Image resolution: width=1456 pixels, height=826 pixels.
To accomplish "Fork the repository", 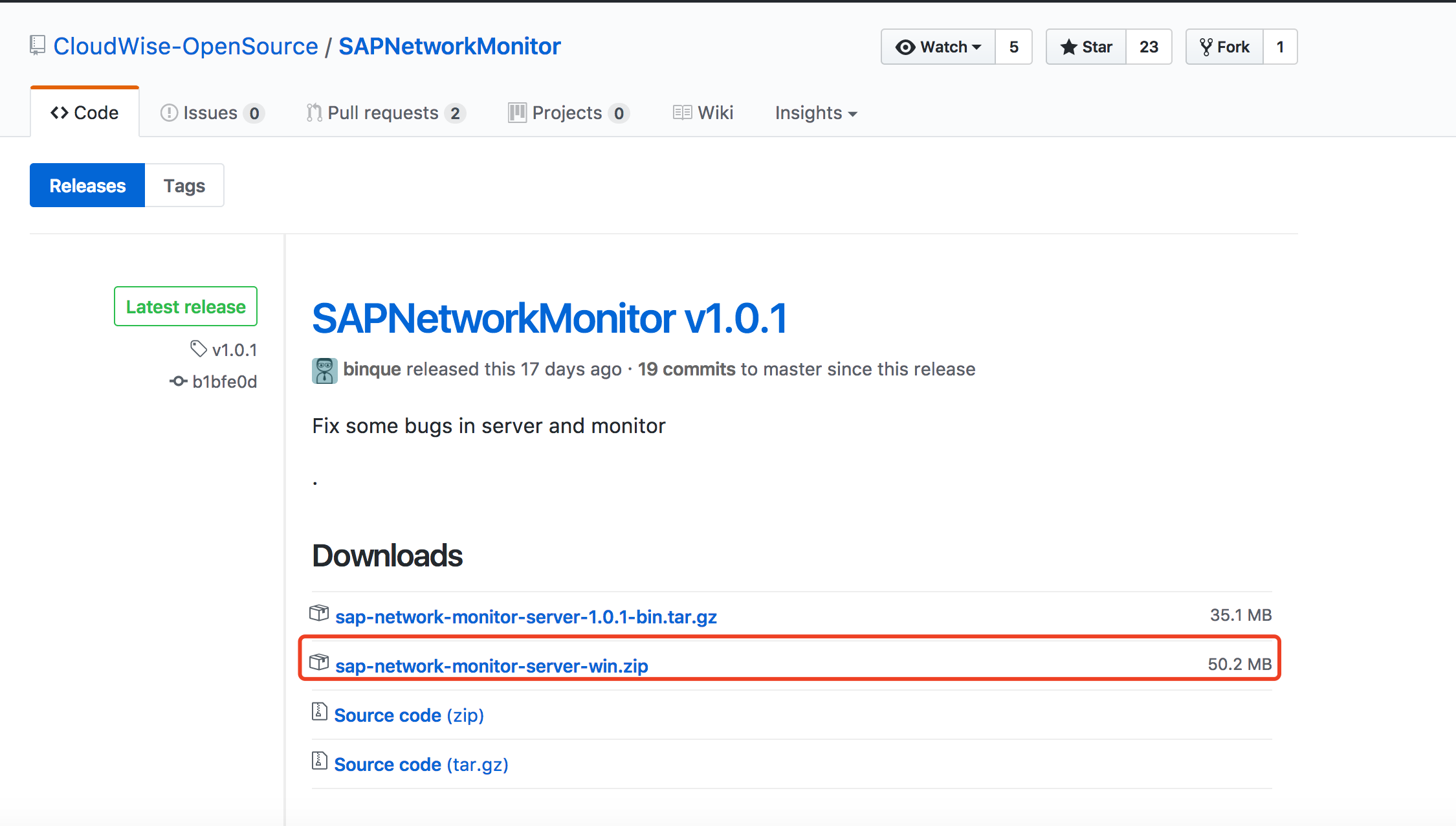I will click(1224, 47).
